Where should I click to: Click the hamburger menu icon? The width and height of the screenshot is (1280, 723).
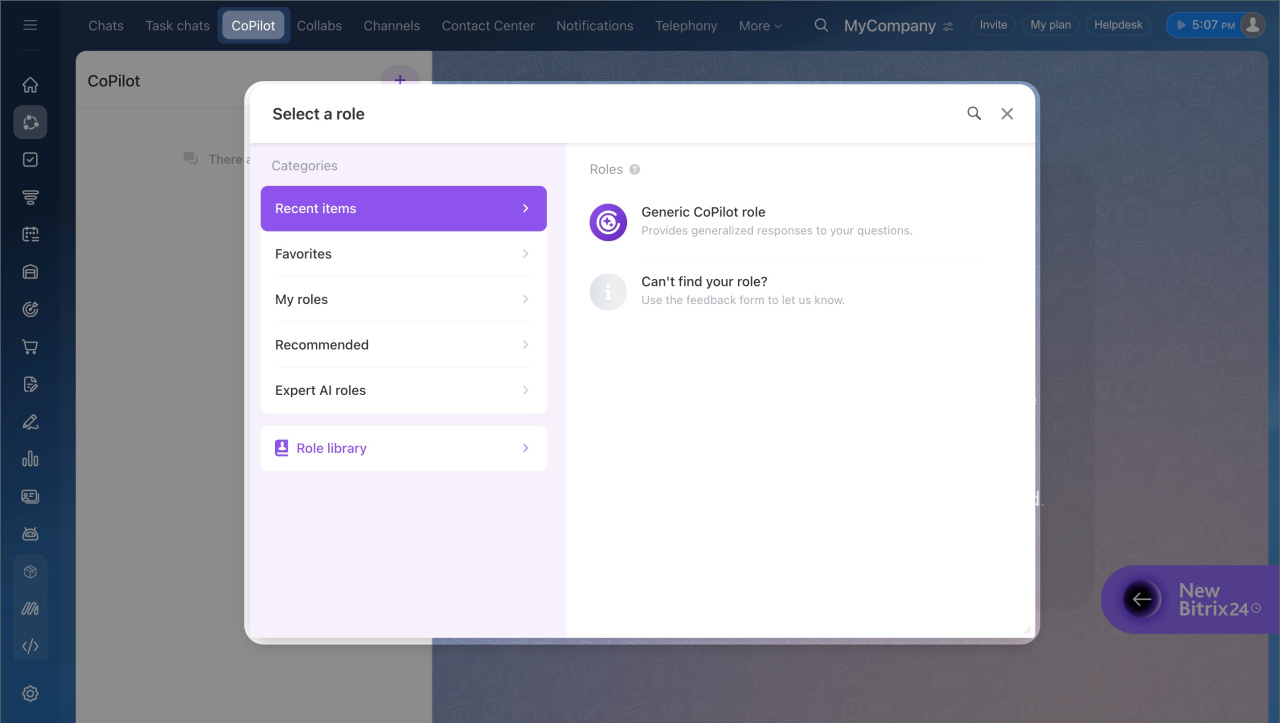[30, 25]
